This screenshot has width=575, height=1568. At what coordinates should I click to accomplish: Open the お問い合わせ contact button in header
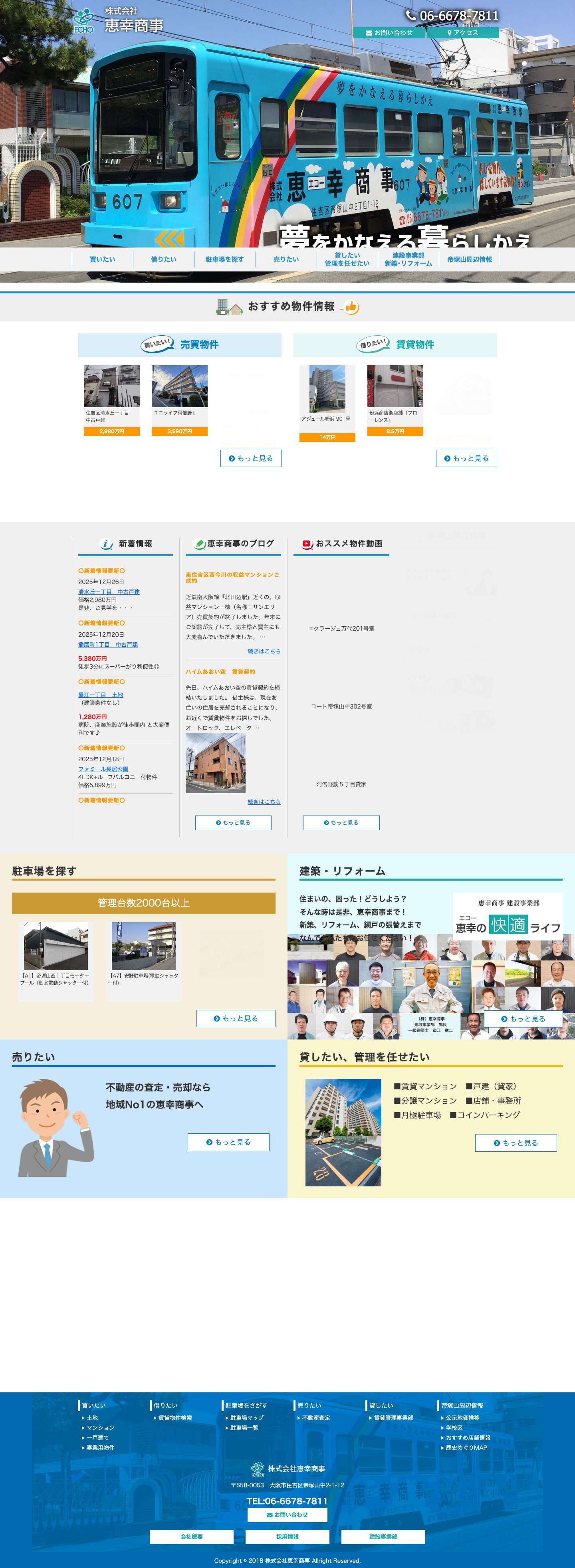[x=389, y=33]
